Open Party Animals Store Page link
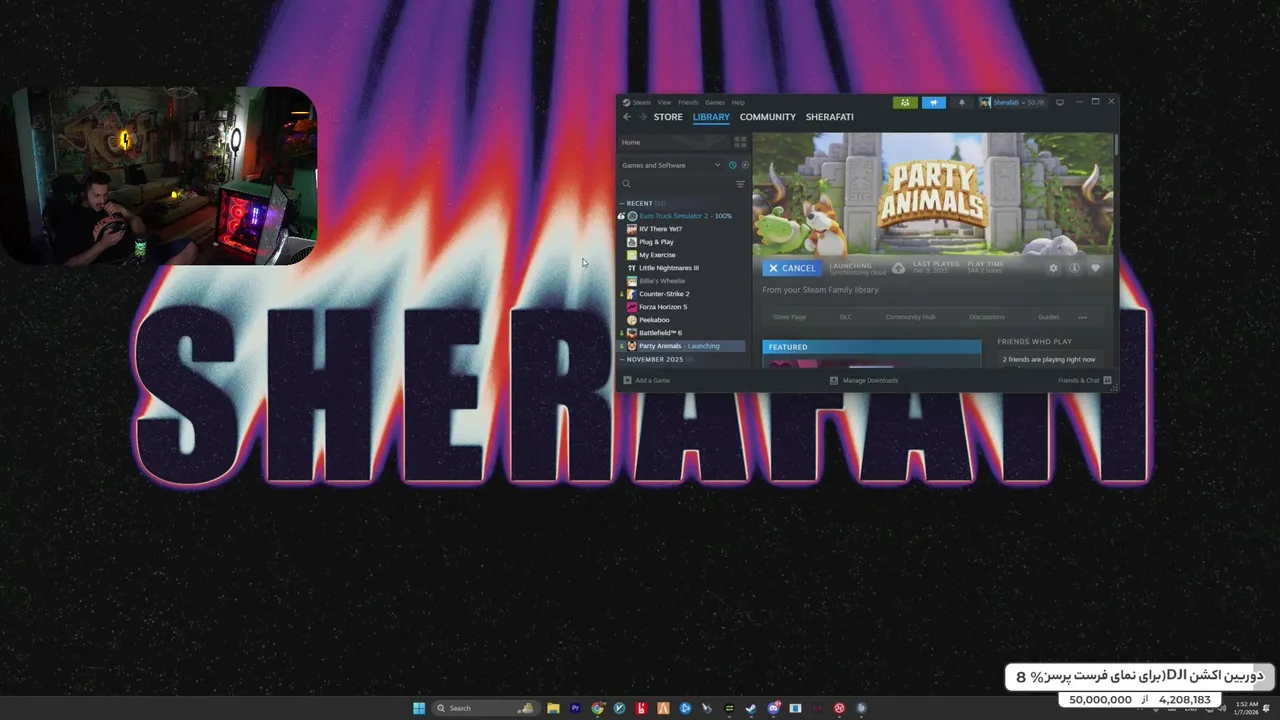The height and width of the screenshot is (720, 1280). click(789, 317)
